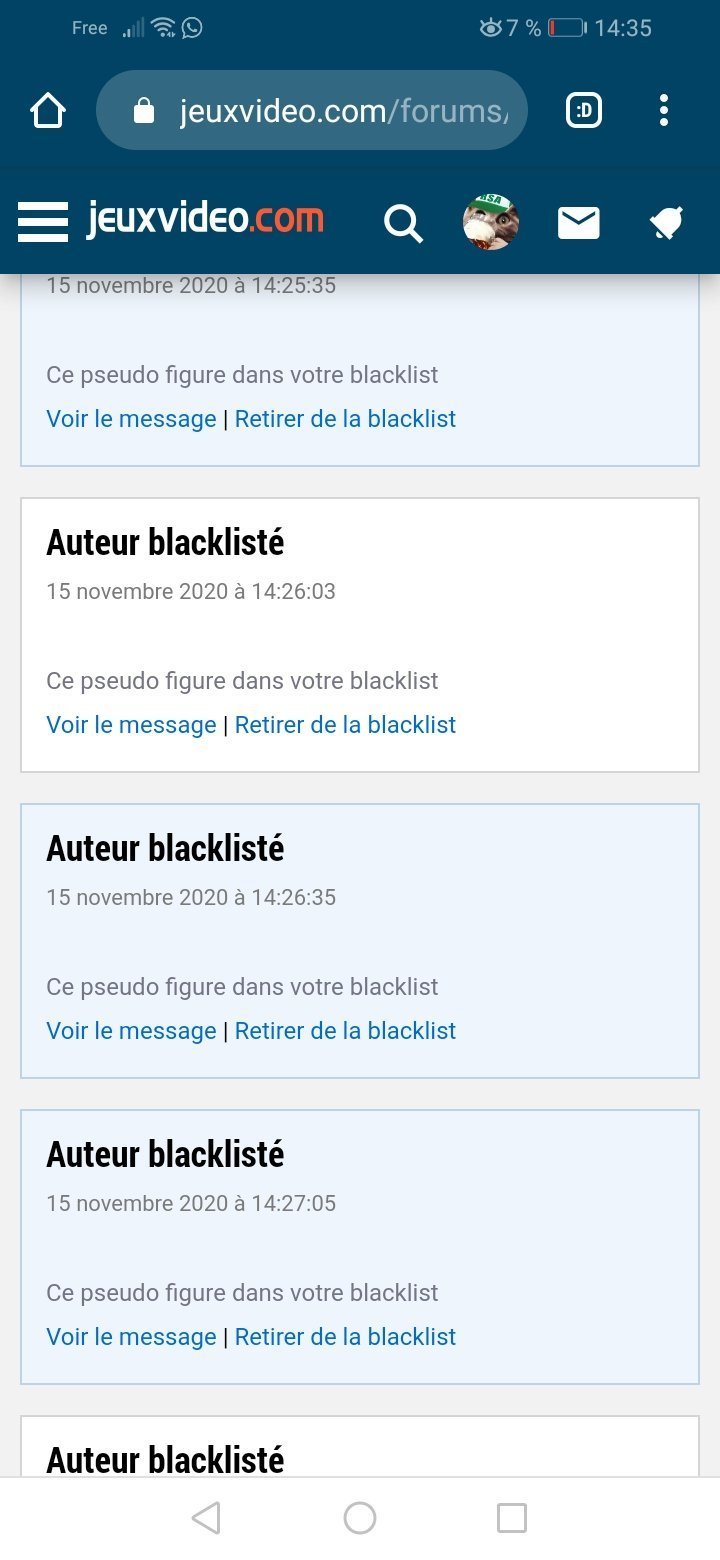The image size is (720, 1560).
Task: Open the user profile avatar
Action: pyautogui.click(x=490, y=222)
